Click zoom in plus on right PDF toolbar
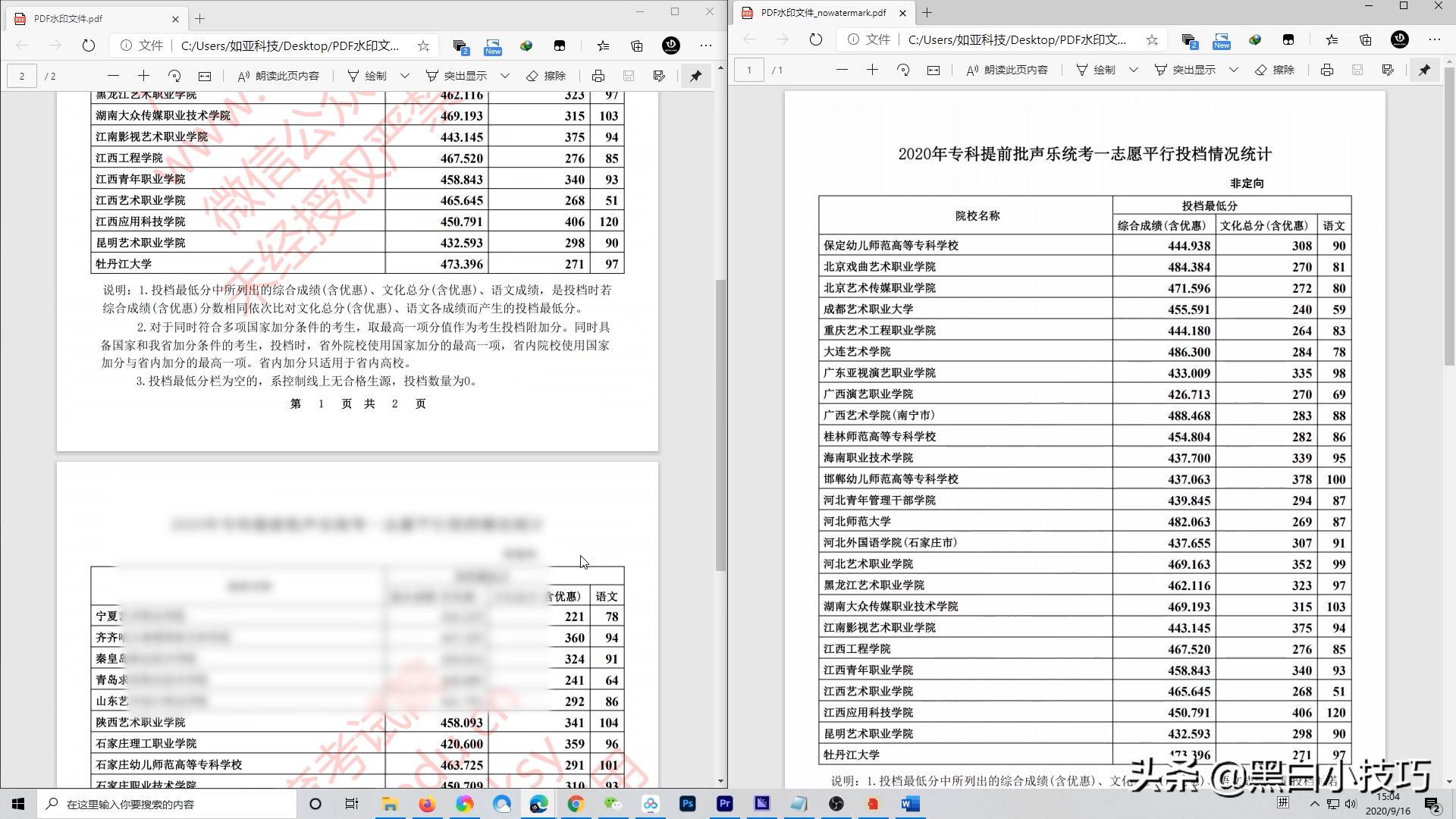 [x=872, y=70]
